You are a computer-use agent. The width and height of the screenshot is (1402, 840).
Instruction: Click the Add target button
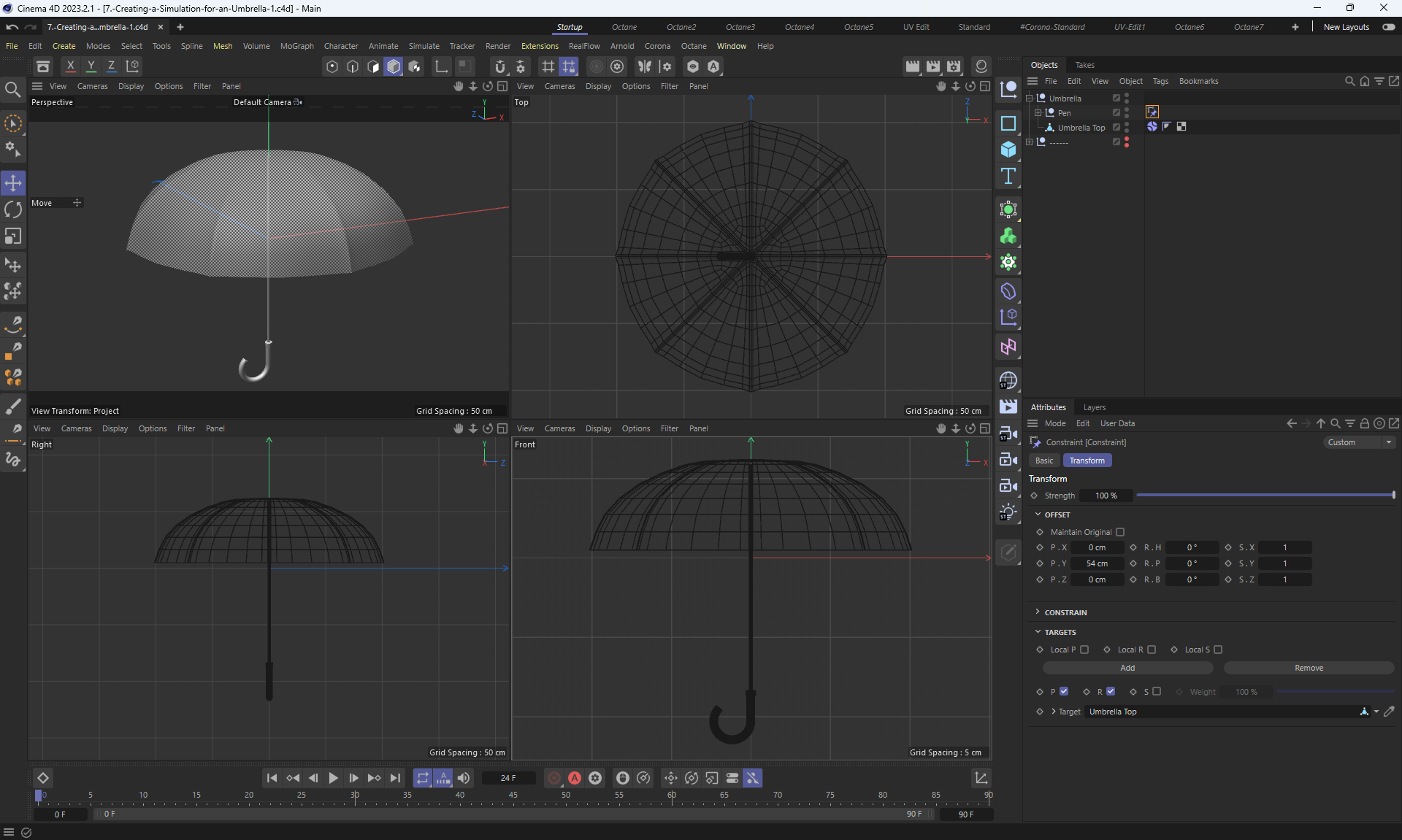[1127, 668]
